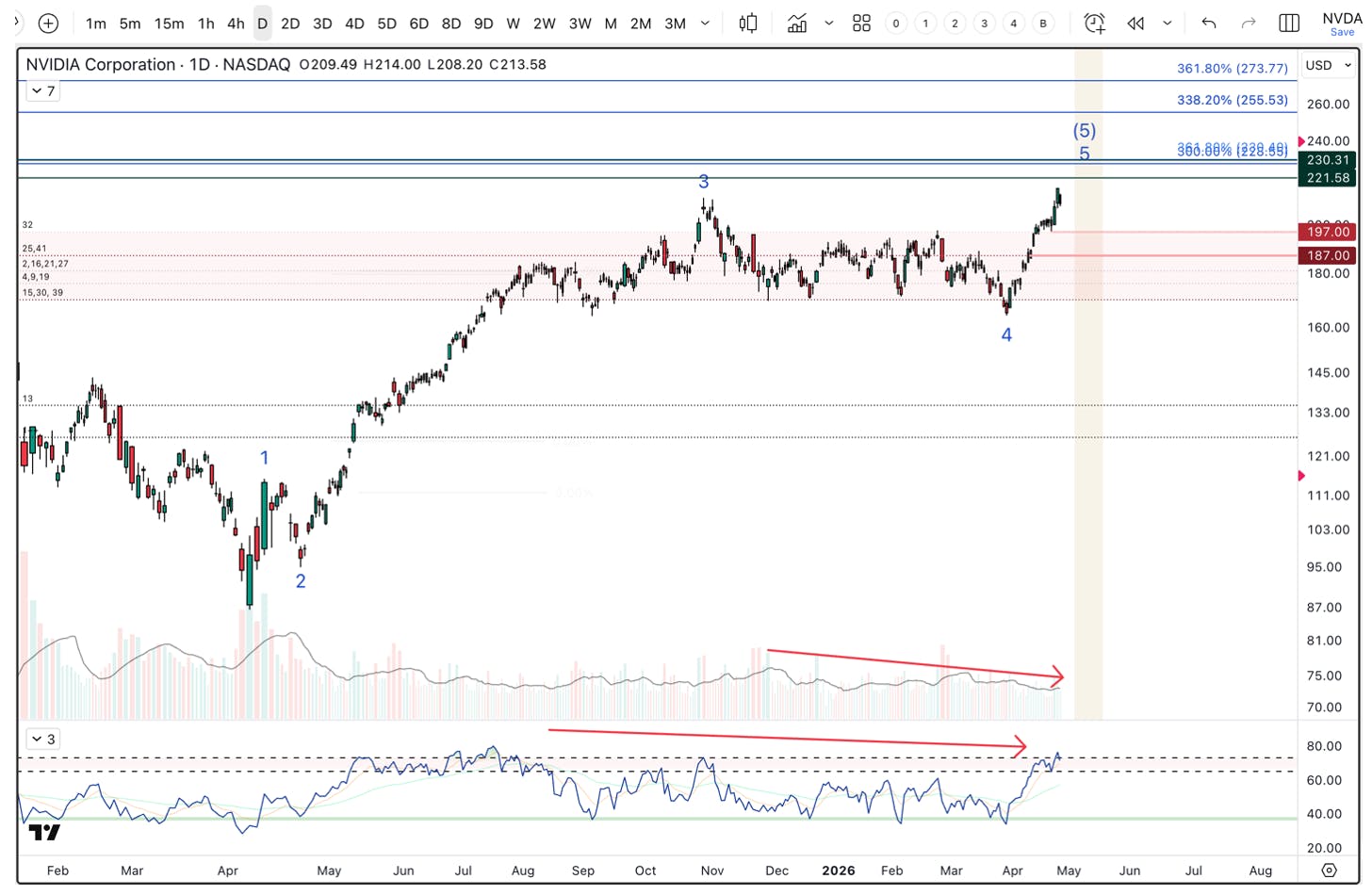Choose the 3W timeframe
Image resolution: width=1372 pixels, height=895 pixels.
coord(580,24)
